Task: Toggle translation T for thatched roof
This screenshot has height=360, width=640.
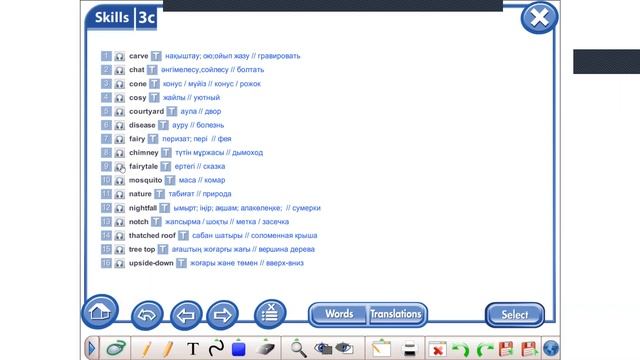Action: click(x=183, y=236)
